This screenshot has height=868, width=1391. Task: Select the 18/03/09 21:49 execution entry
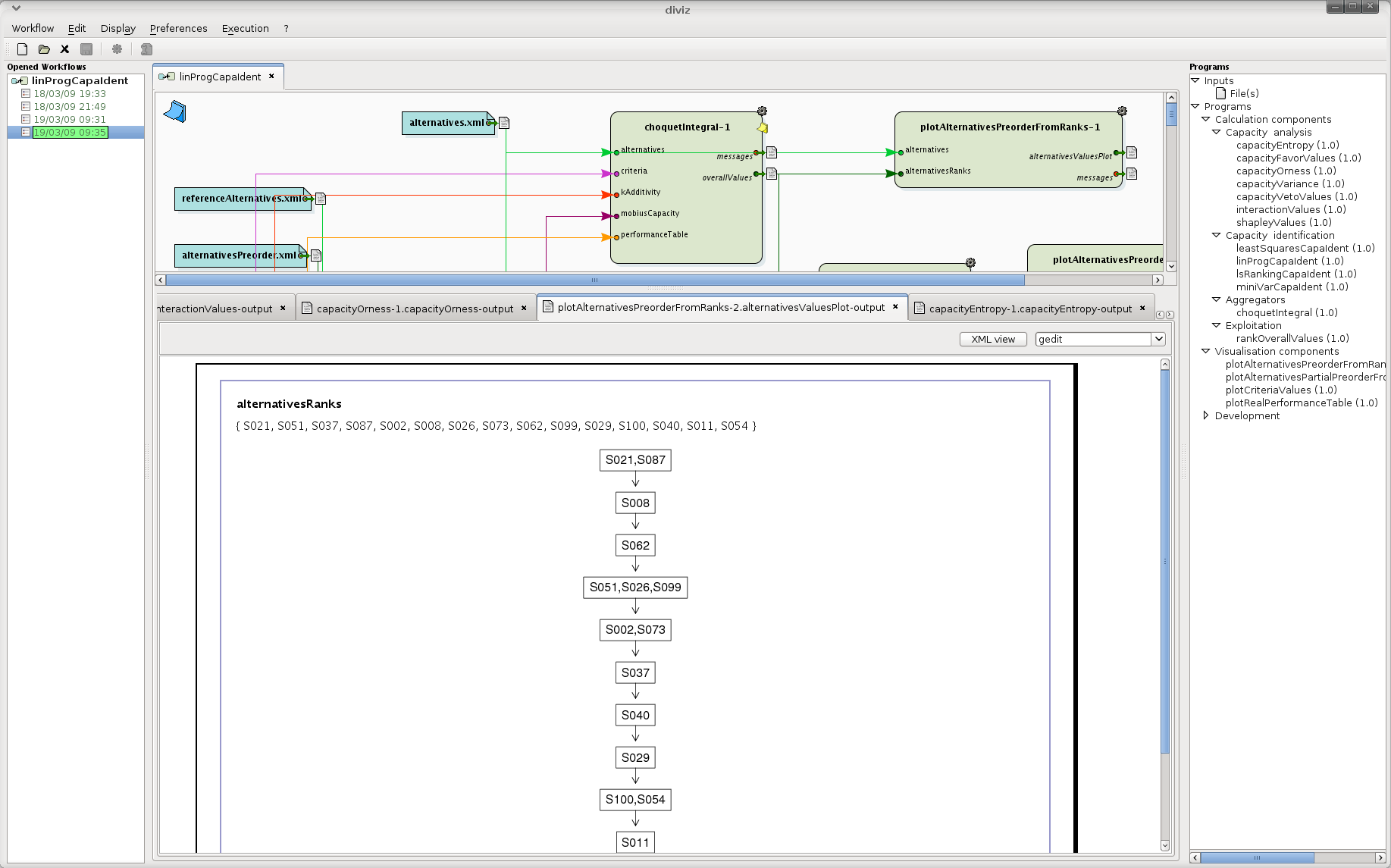(70, 106)
